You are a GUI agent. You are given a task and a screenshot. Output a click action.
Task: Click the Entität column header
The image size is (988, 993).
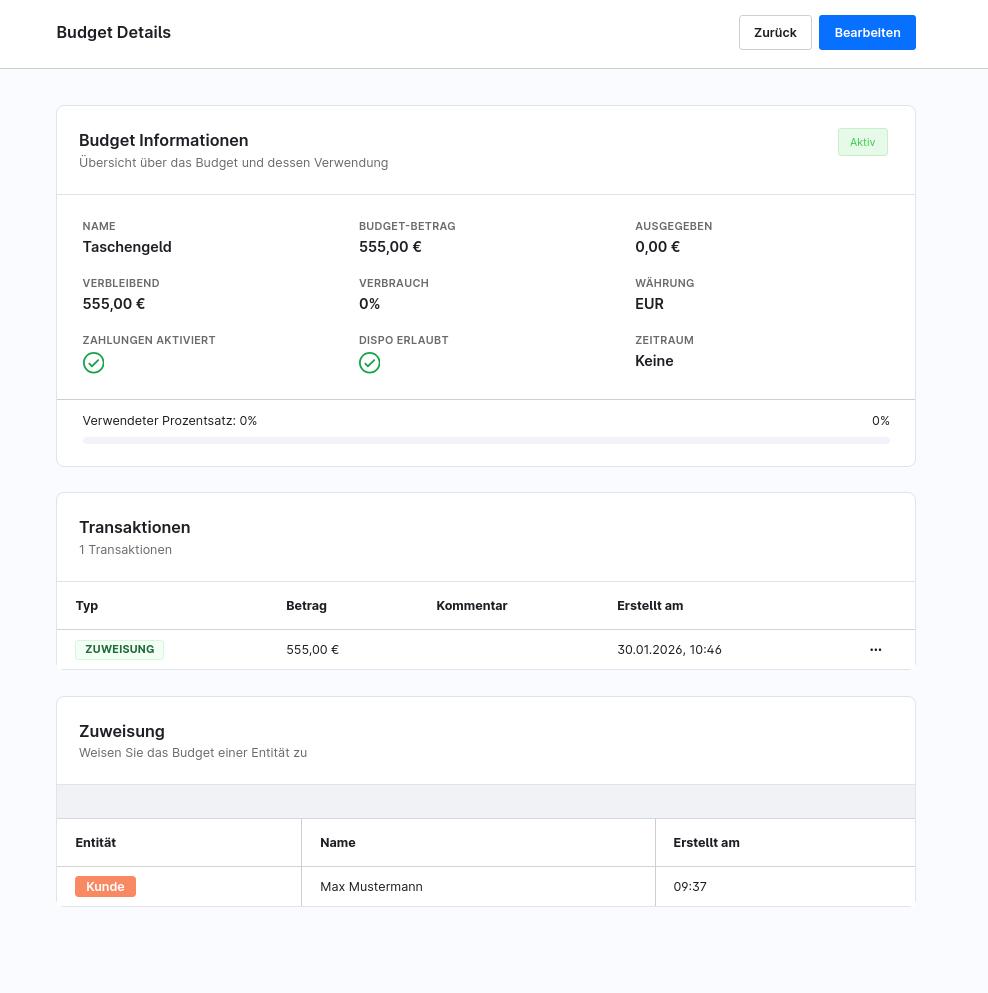pos(96,843)
